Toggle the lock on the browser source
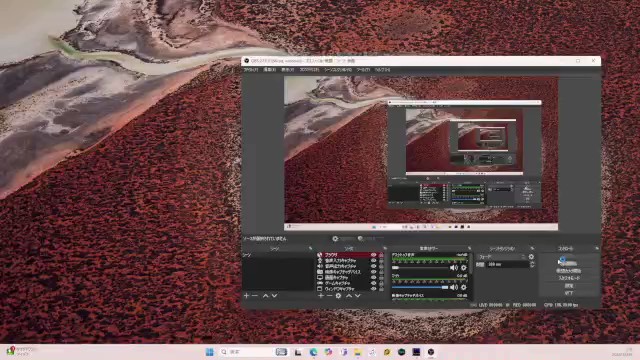This screenshot has width=640, height=360. pos(381,255)
